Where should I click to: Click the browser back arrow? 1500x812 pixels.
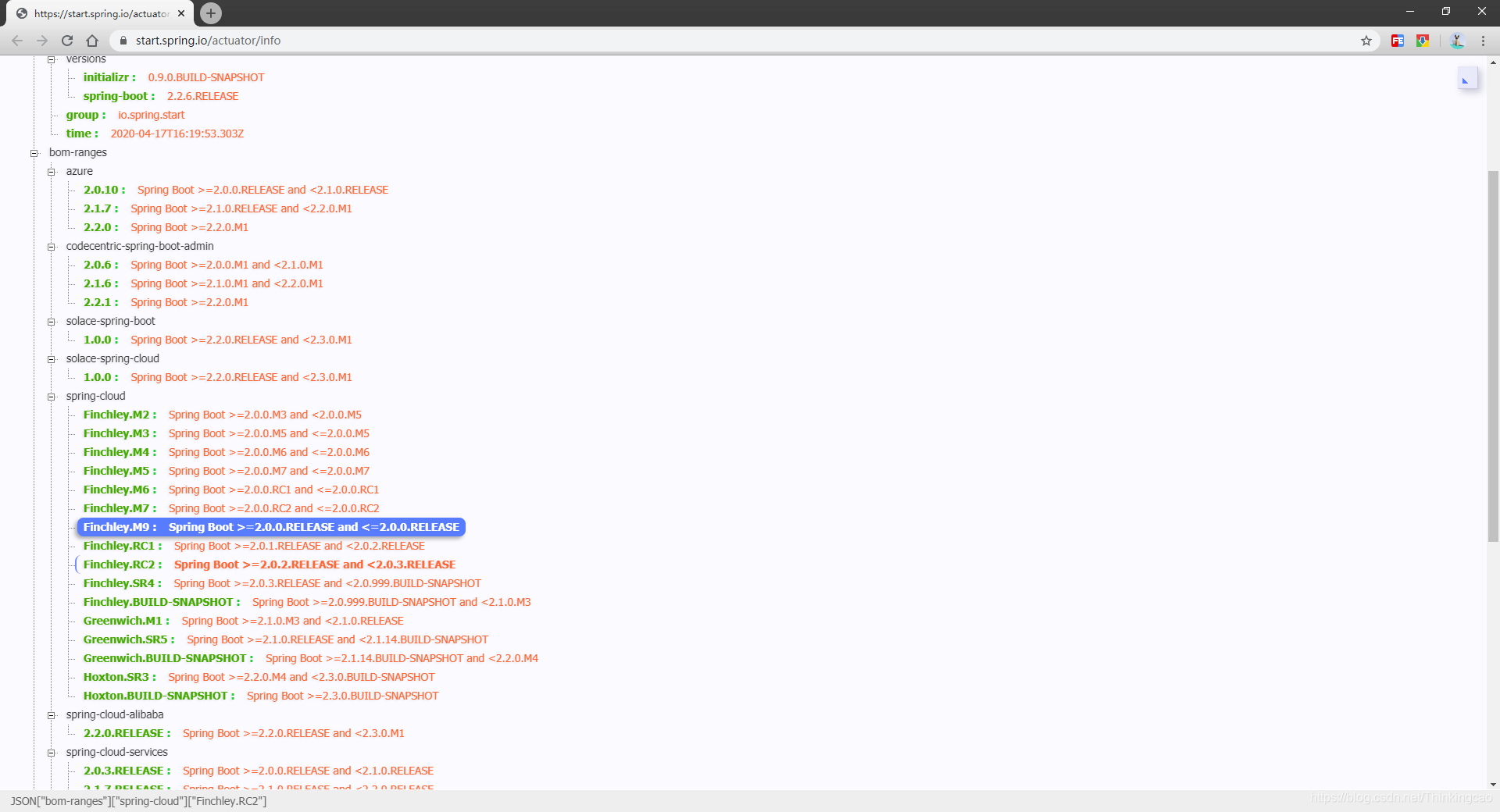click(17, 41)
